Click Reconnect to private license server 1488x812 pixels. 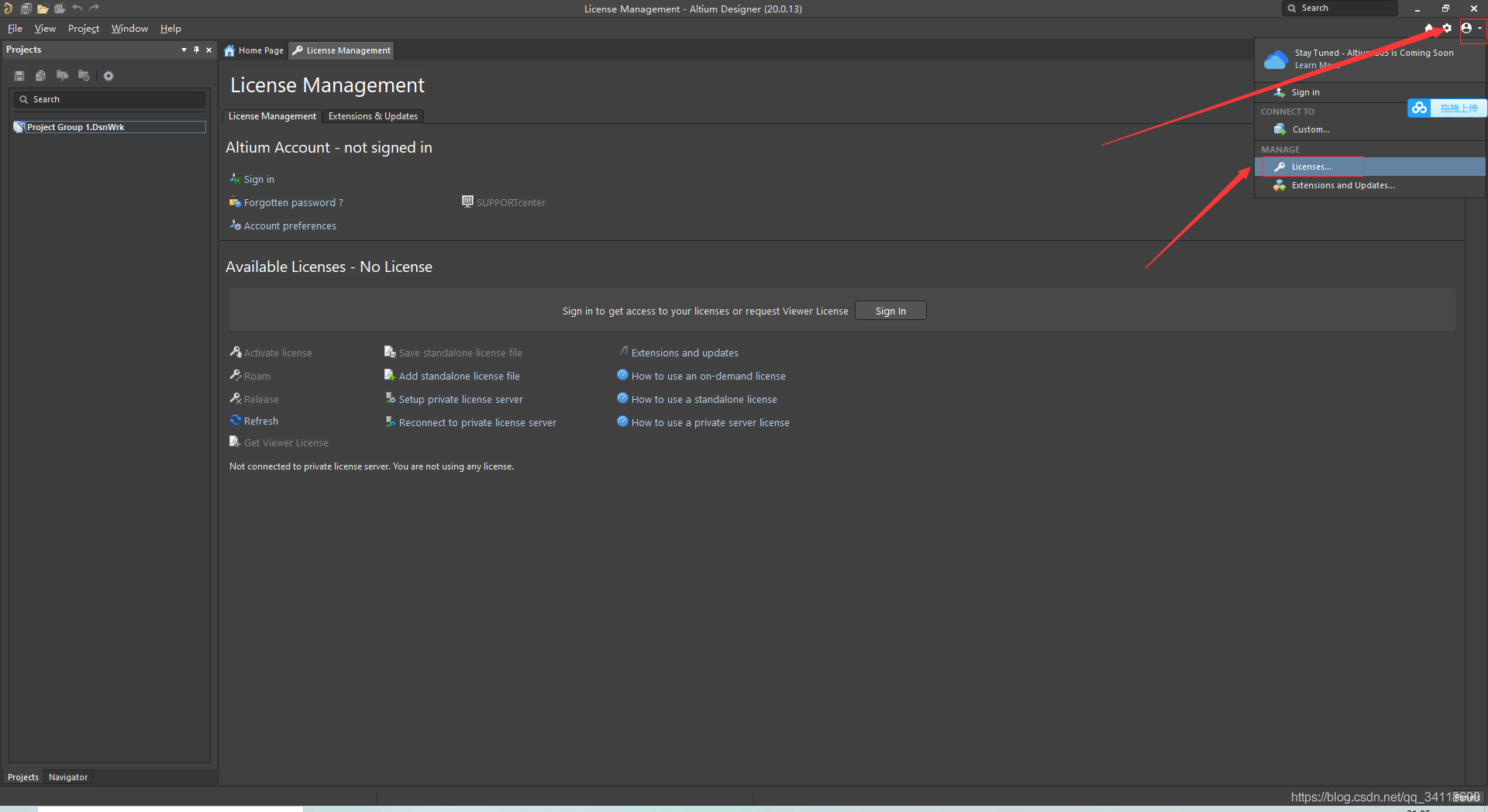coord(477,422)
